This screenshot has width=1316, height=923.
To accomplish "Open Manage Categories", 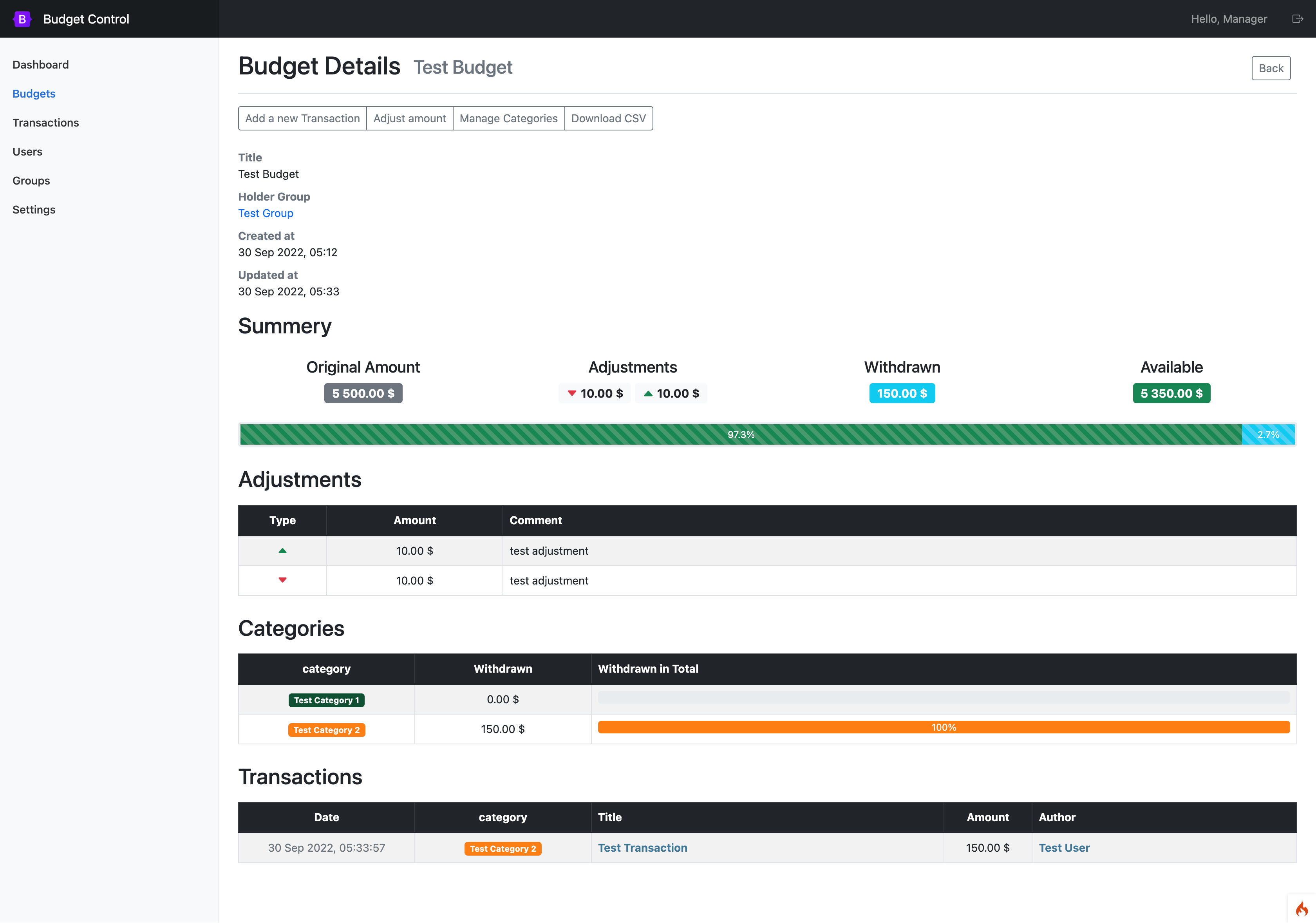I will click(508, 118).
